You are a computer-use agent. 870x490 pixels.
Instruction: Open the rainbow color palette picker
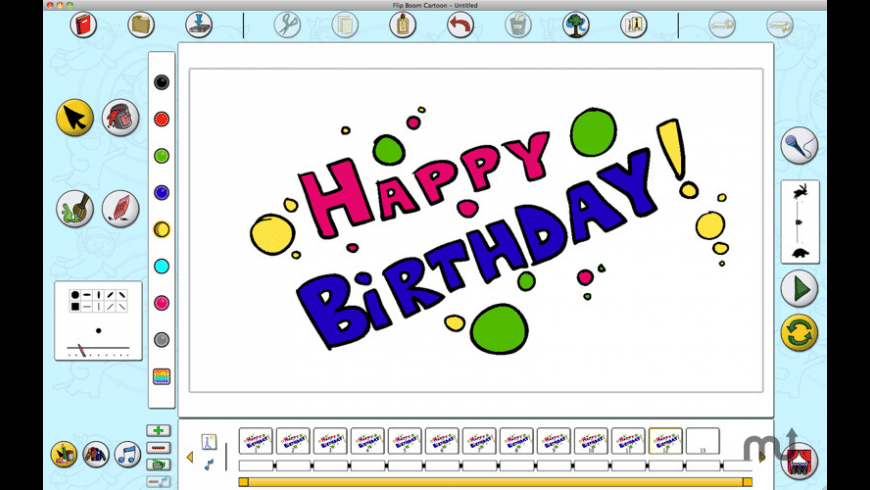click(x=161, y=377)
